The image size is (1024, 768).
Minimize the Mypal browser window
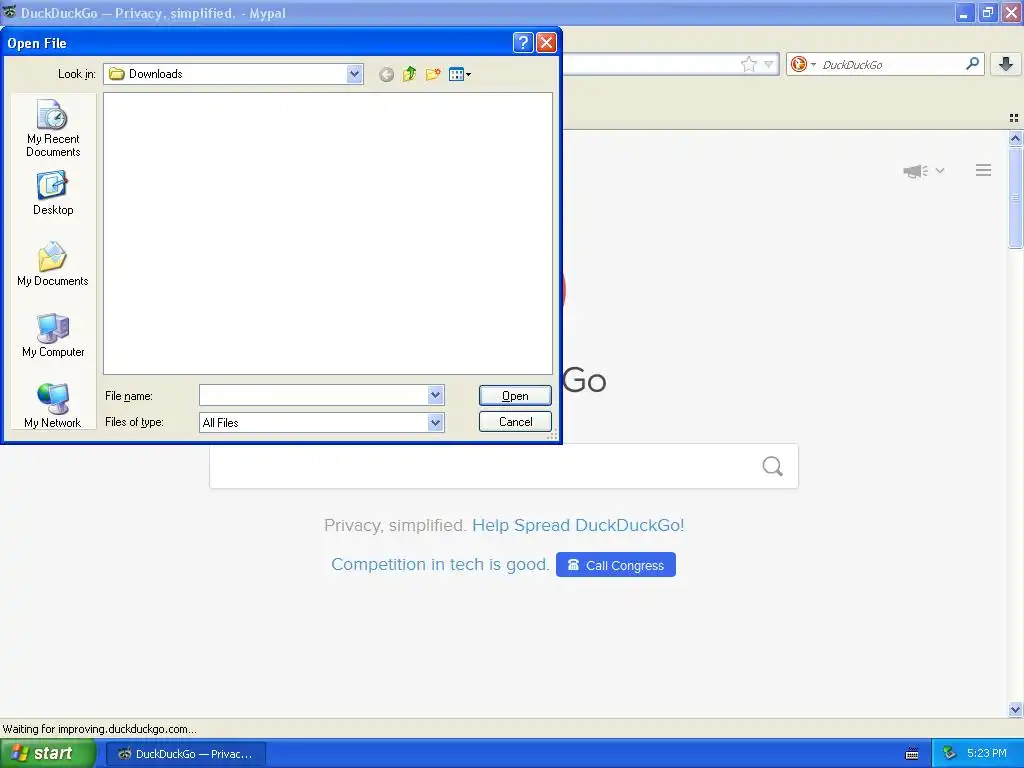click(x=965, y=13)
